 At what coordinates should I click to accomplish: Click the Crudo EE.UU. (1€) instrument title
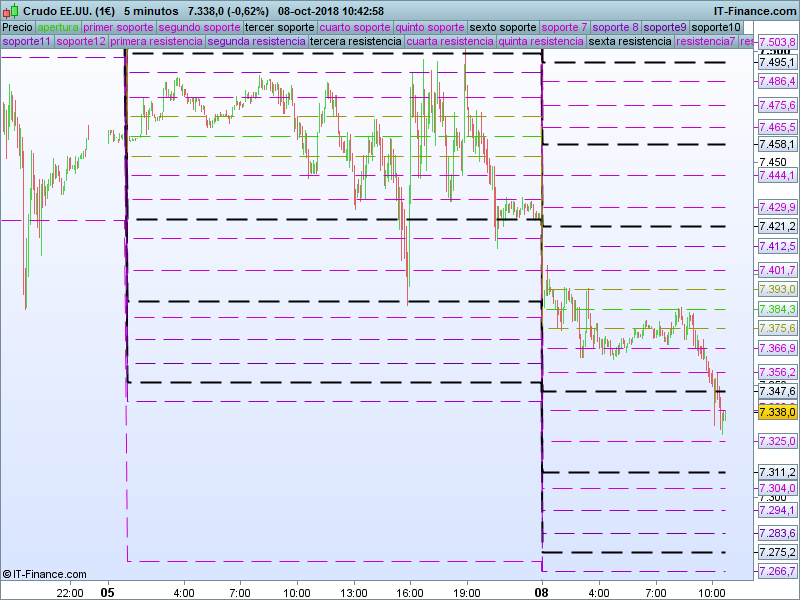[x=69, y=11]
